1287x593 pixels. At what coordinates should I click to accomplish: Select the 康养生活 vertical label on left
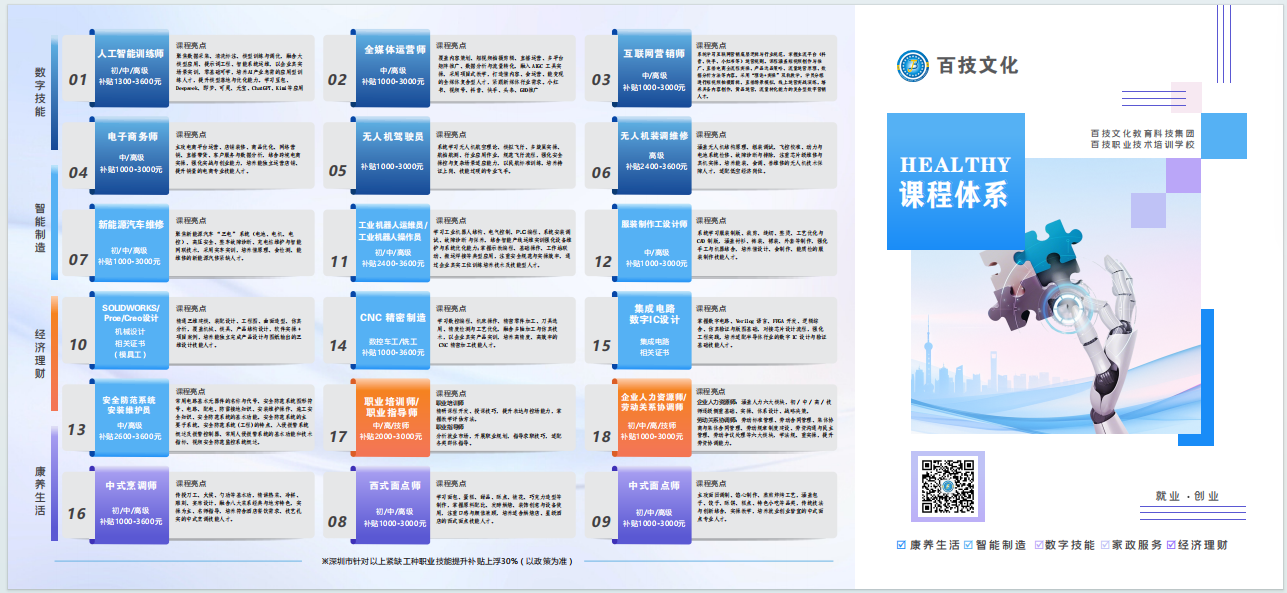pos(40,490)
